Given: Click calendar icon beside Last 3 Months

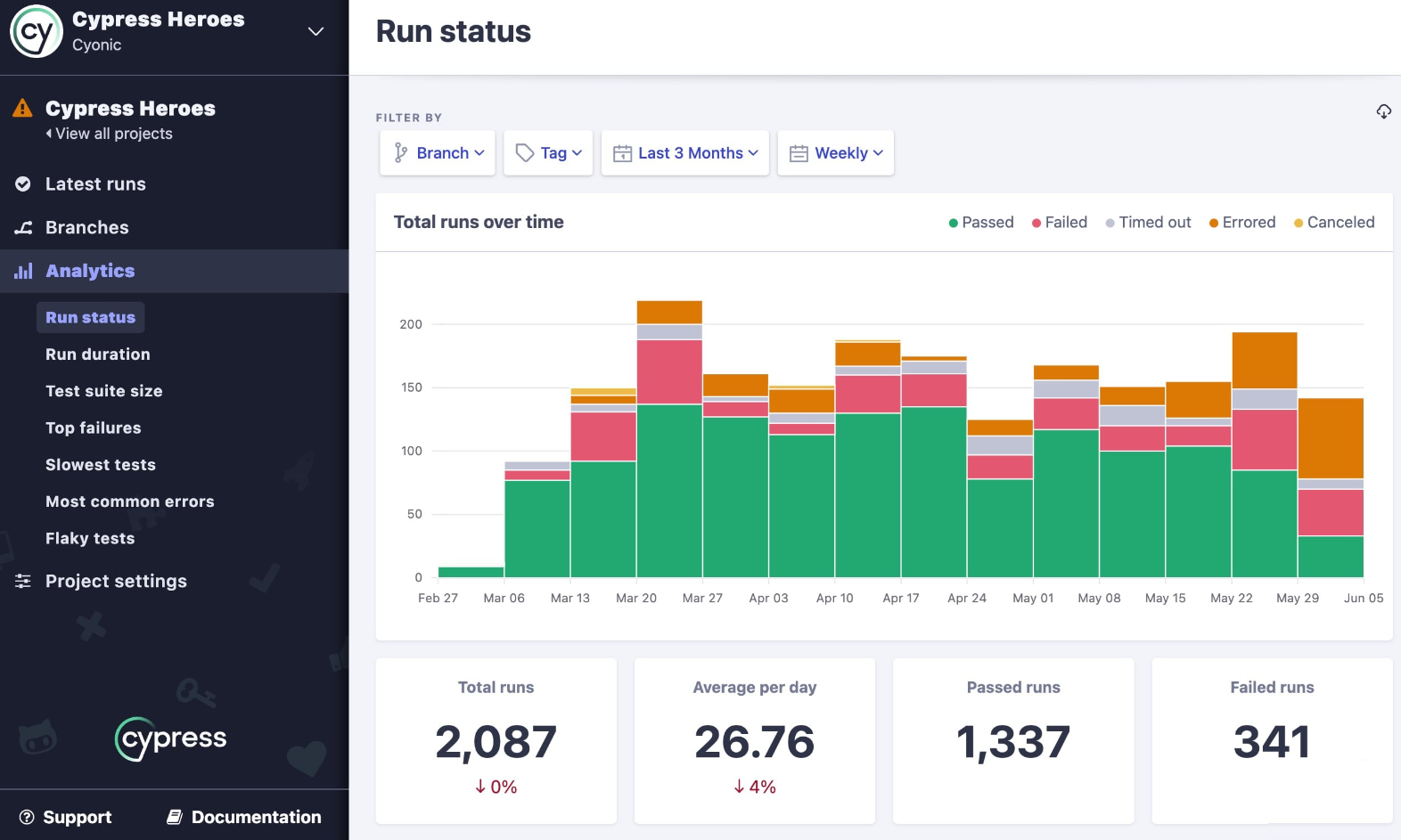Looking at the screenshot, I should [622, 153].
